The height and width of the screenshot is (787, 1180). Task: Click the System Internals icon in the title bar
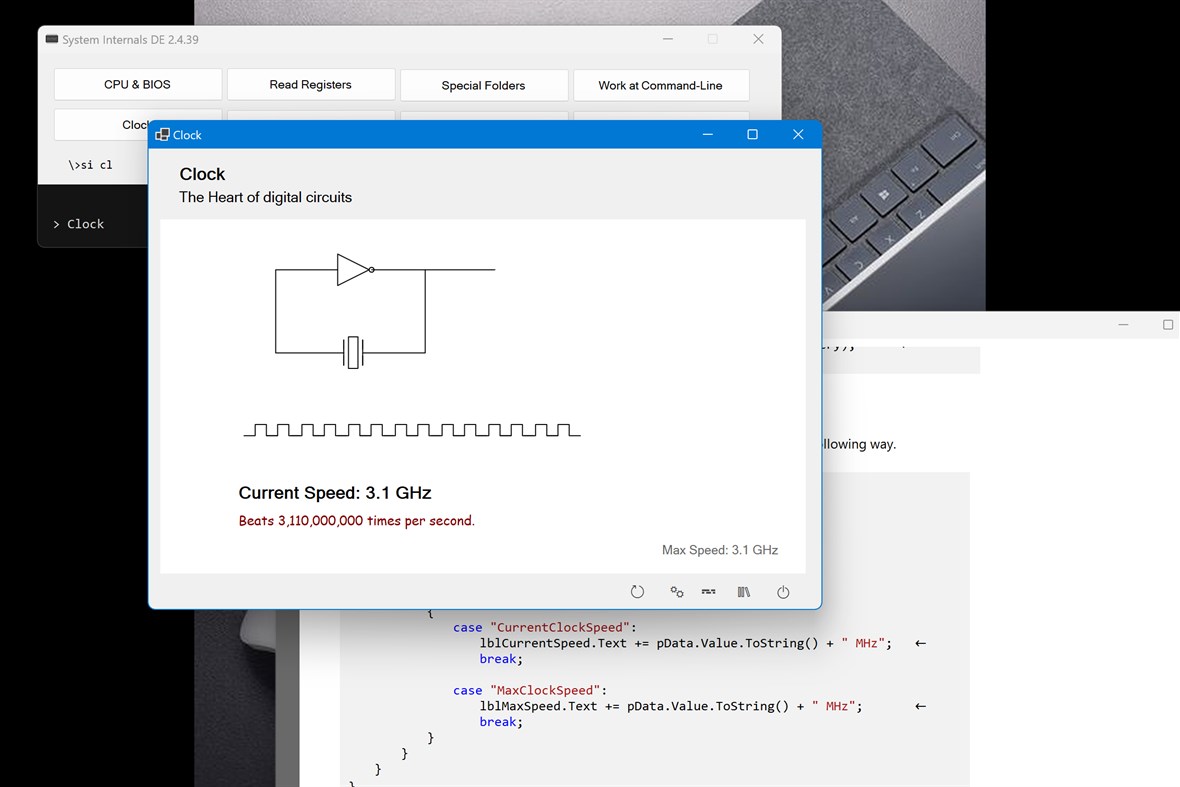pyautogui.click(x=50, y=39)
